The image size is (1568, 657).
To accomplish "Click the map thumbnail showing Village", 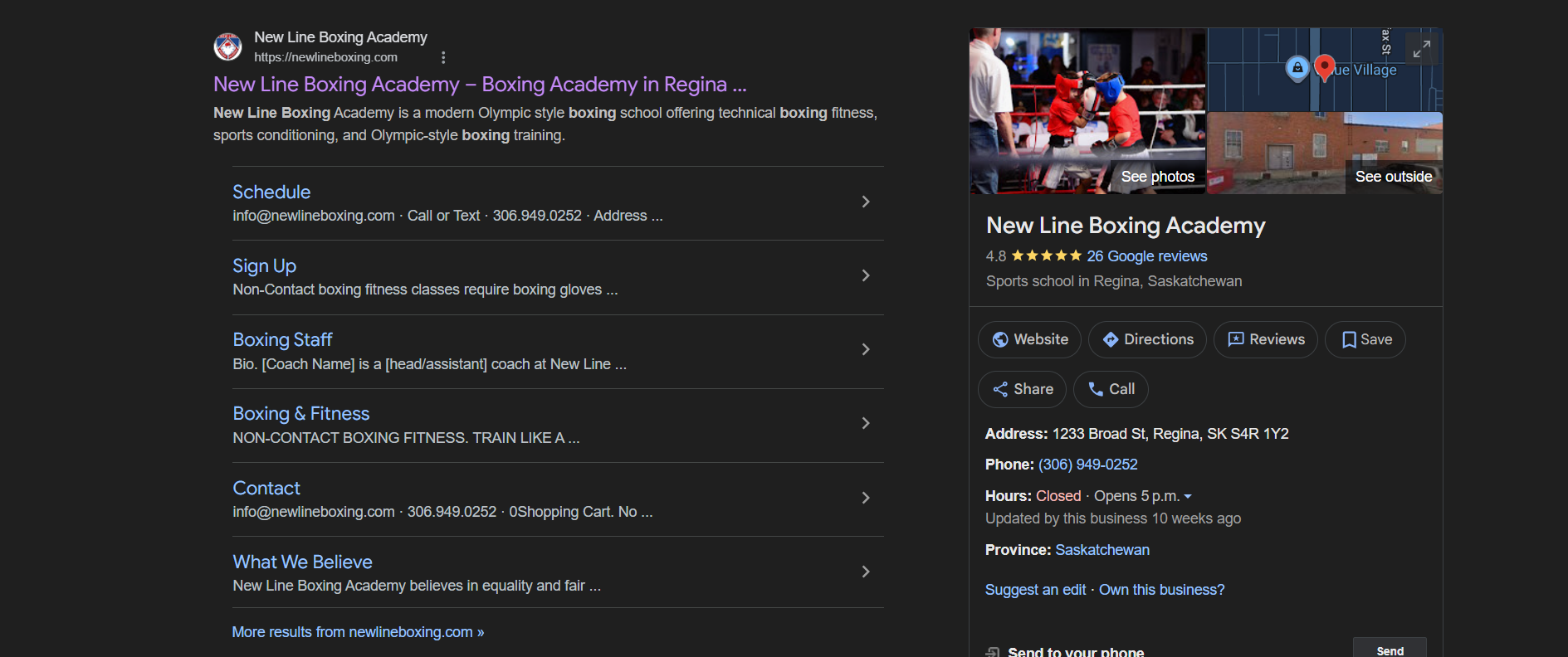I will click(x=1325, y=71).
